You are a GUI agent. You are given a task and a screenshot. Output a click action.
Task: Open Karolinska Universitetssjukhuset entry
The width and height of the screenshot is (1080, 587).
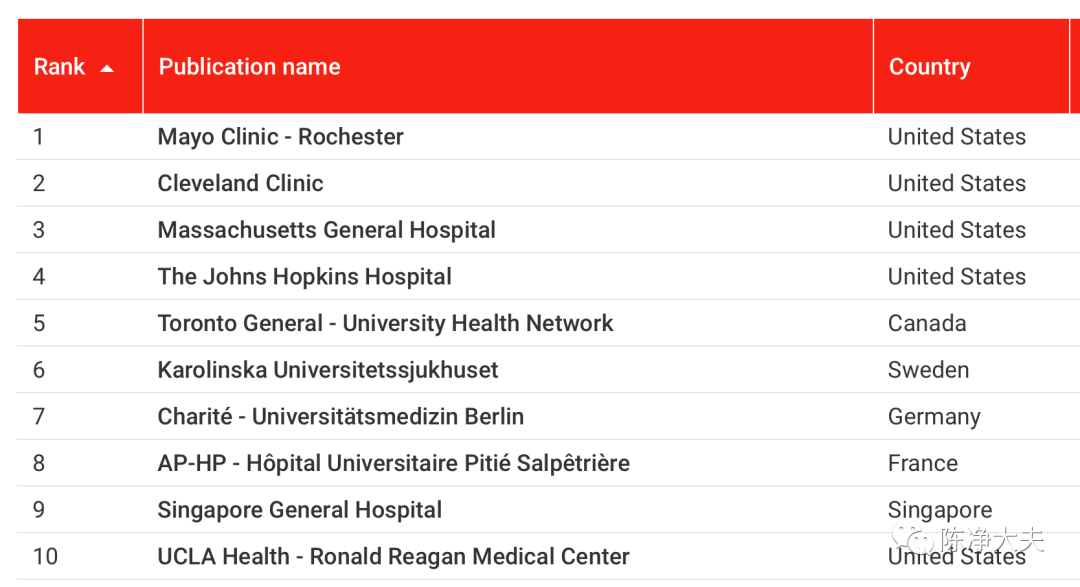(x=328, y=370)
